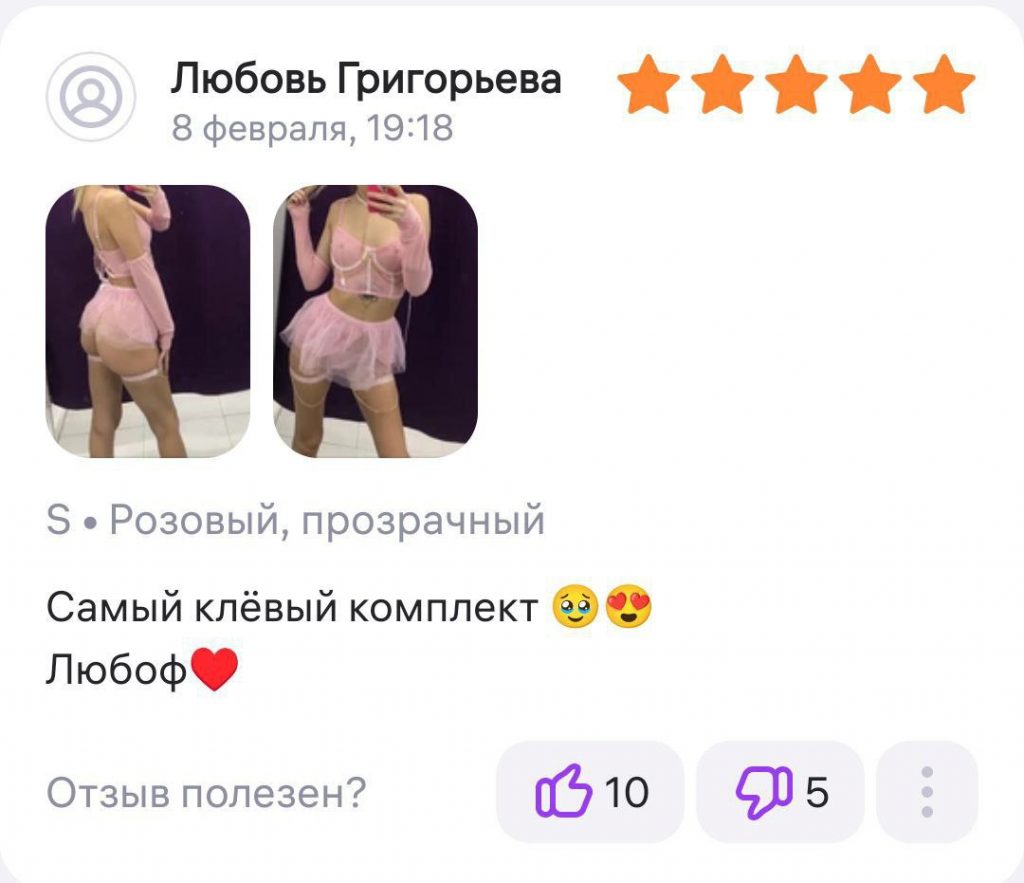Open the second review photo showing front view

point(376,321)
